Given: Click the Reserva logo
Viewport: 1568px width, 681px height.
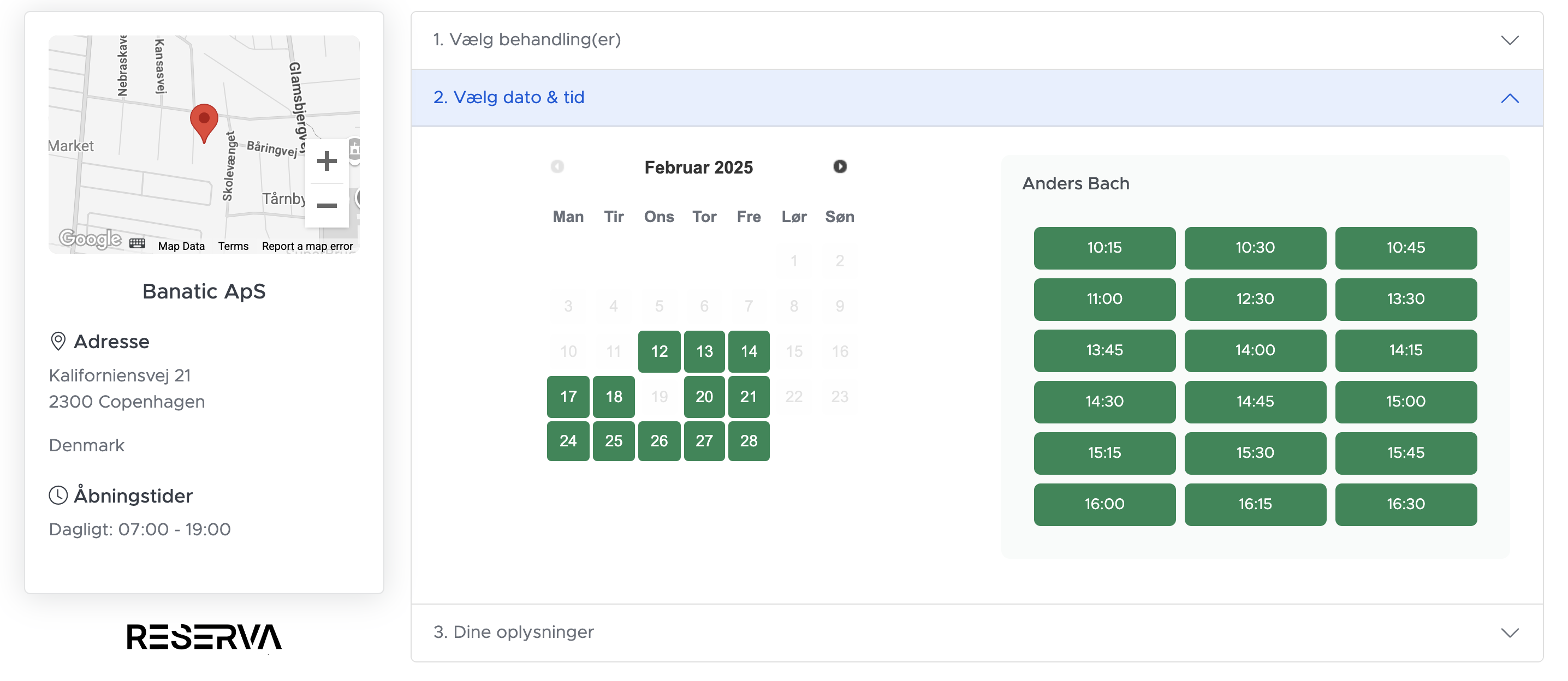Looking at the screenshot, I should 204,637.
